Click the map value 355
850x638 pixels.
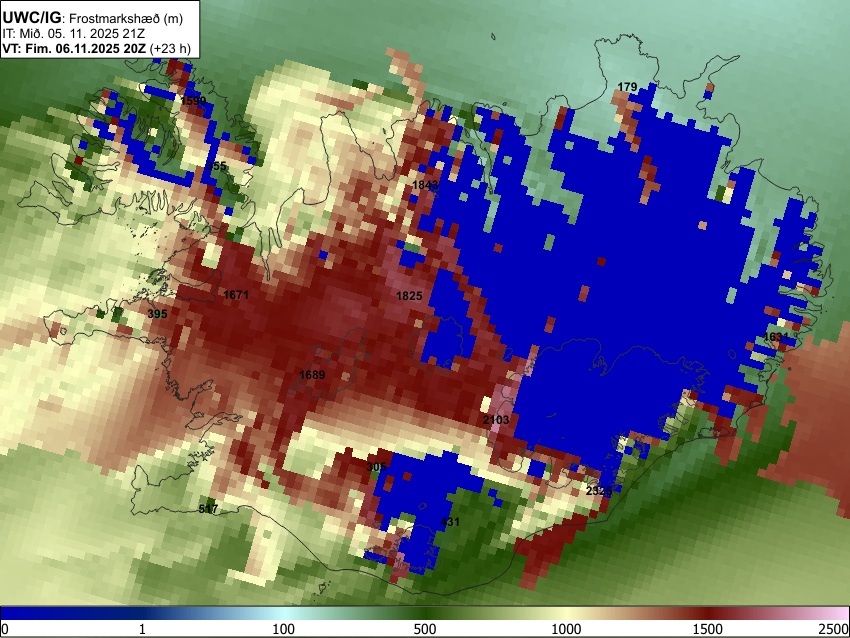[217, 166]
